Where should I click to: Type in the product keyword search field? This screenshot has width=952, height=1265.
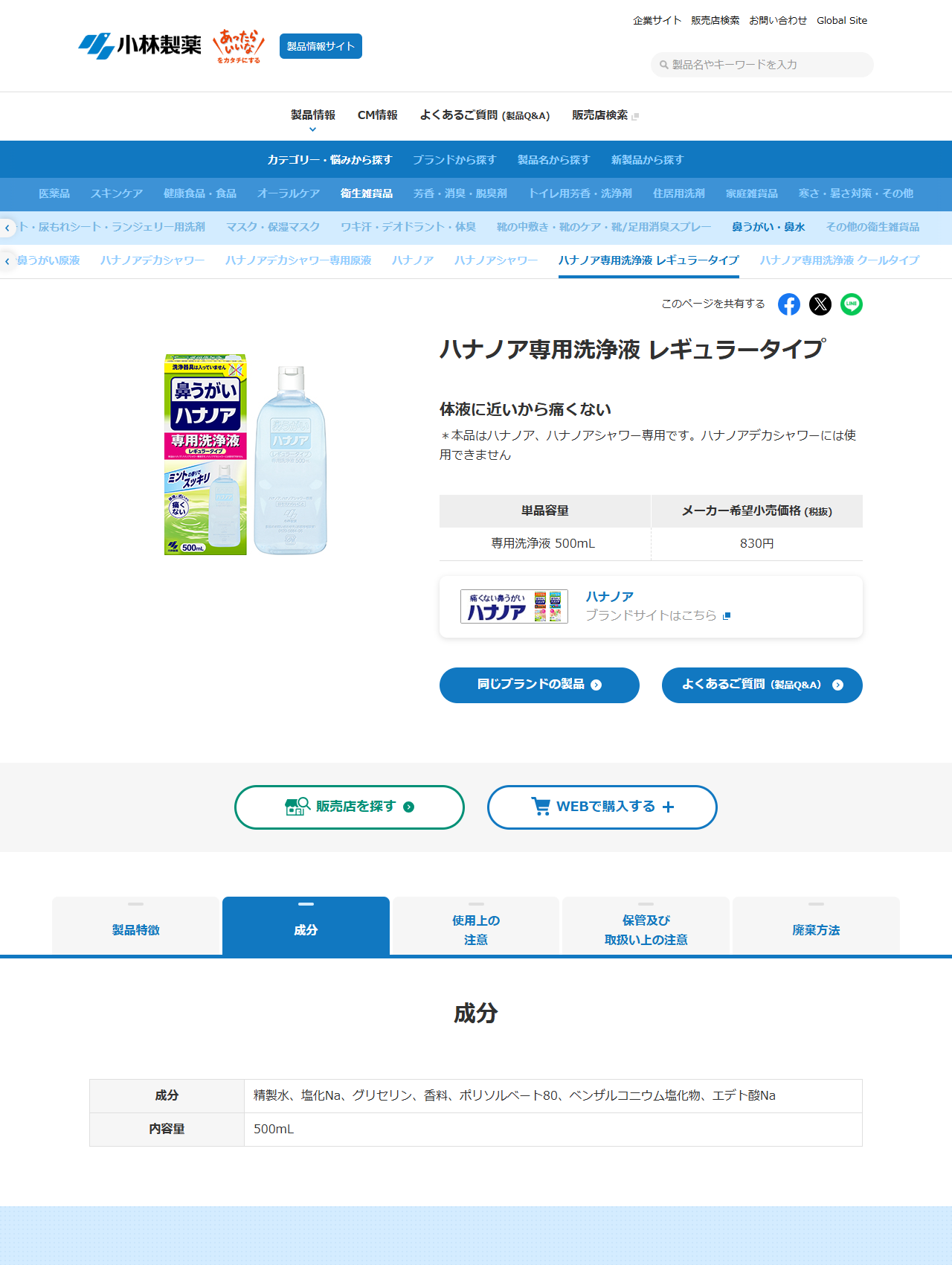click(762, 65)
